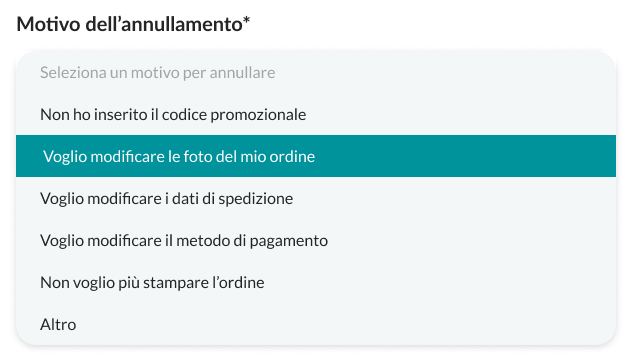
Task: Click the option mentioning 'spedizione'
Action: pos(316,198)
